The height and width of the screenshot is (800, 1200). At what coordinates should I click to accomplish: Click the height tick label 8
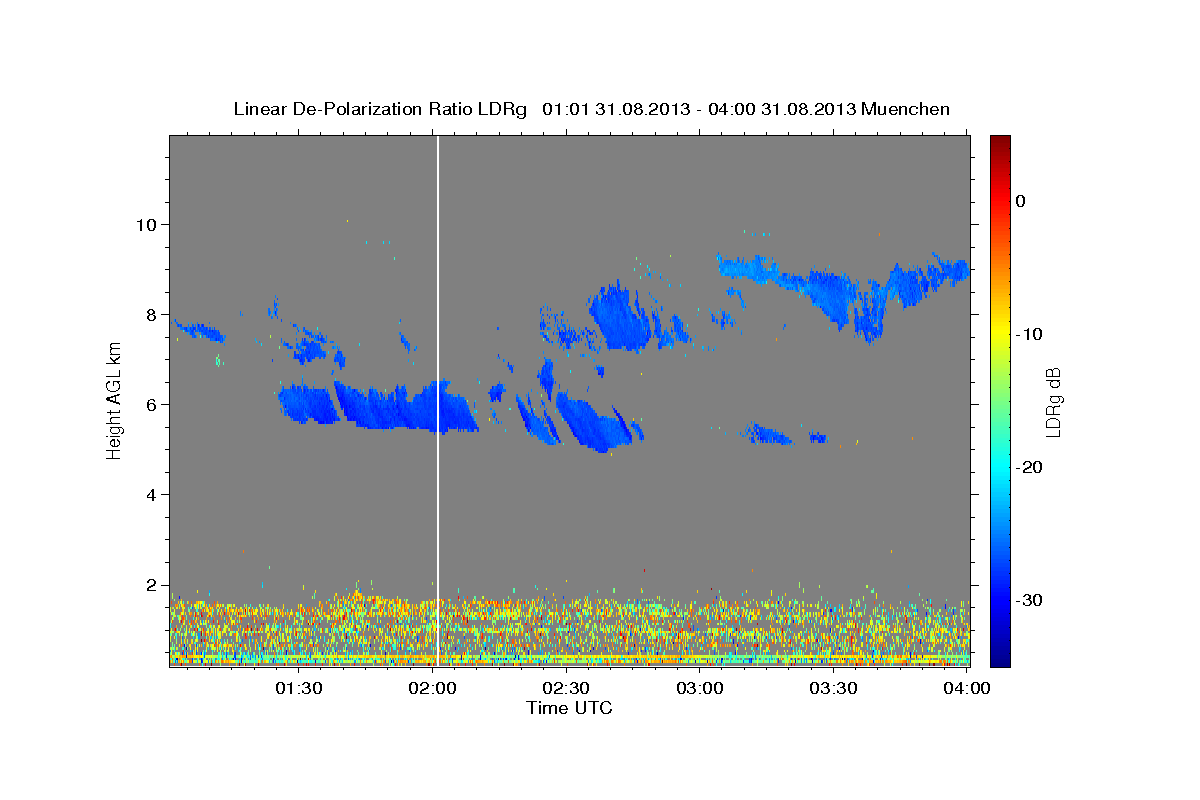151,314
